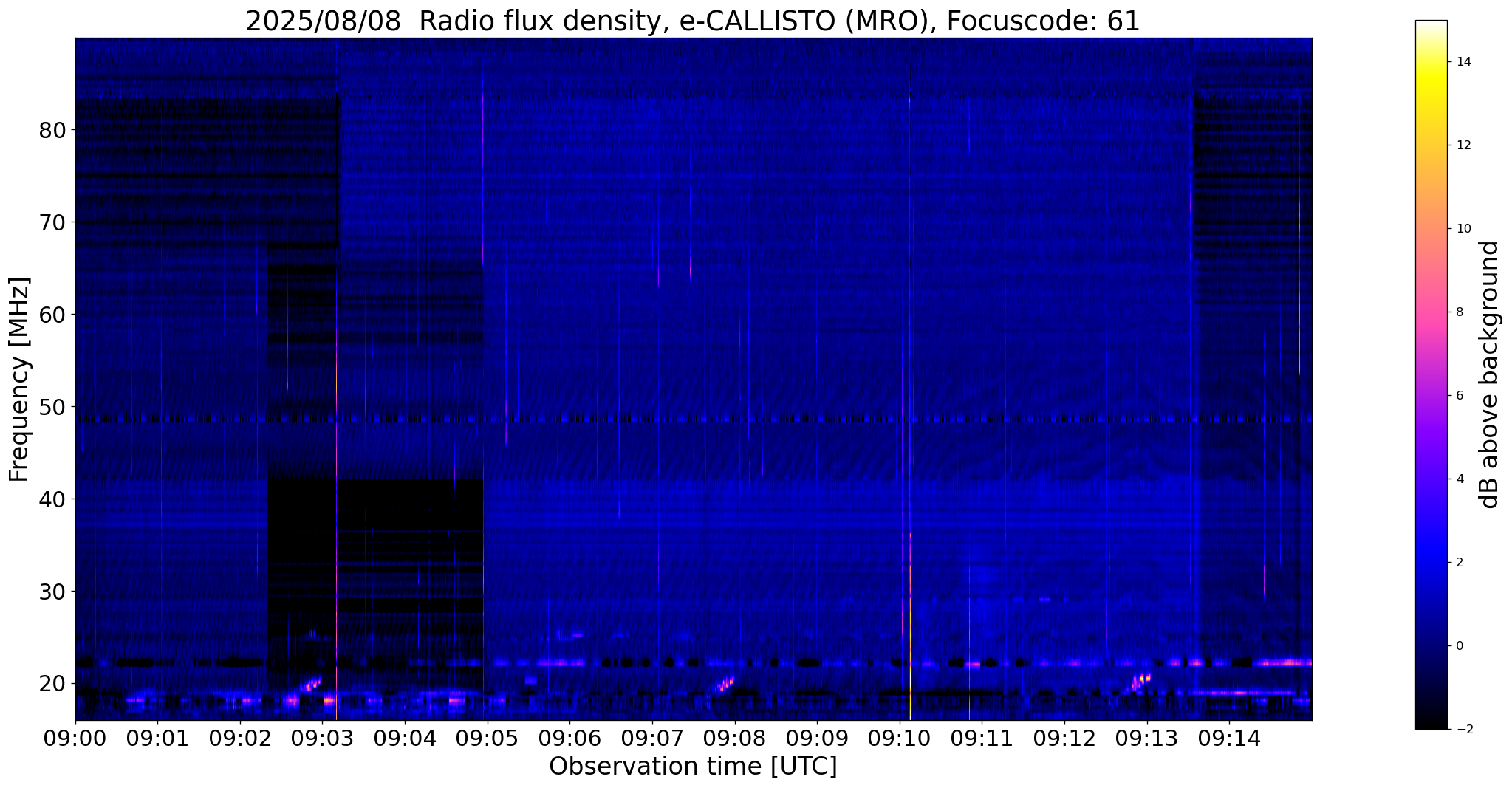This screenshot has width=1512, height=788.
Task: Click the 09:13 time tick label
Action: pyautogui.click(x=1146, y=739)
